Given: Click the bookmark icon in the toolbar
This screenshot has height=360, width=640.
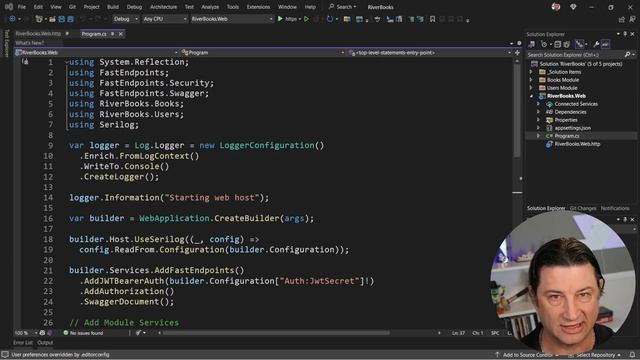Looking at the screenshot, I should [x=432, y=19].
